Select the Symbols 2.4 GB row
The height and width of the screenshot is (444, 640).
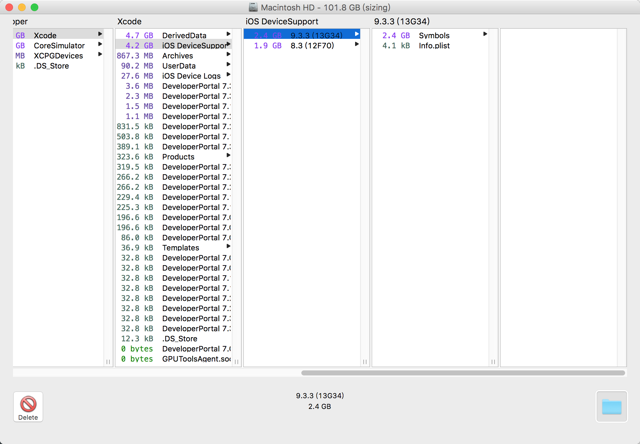[430, 35]
